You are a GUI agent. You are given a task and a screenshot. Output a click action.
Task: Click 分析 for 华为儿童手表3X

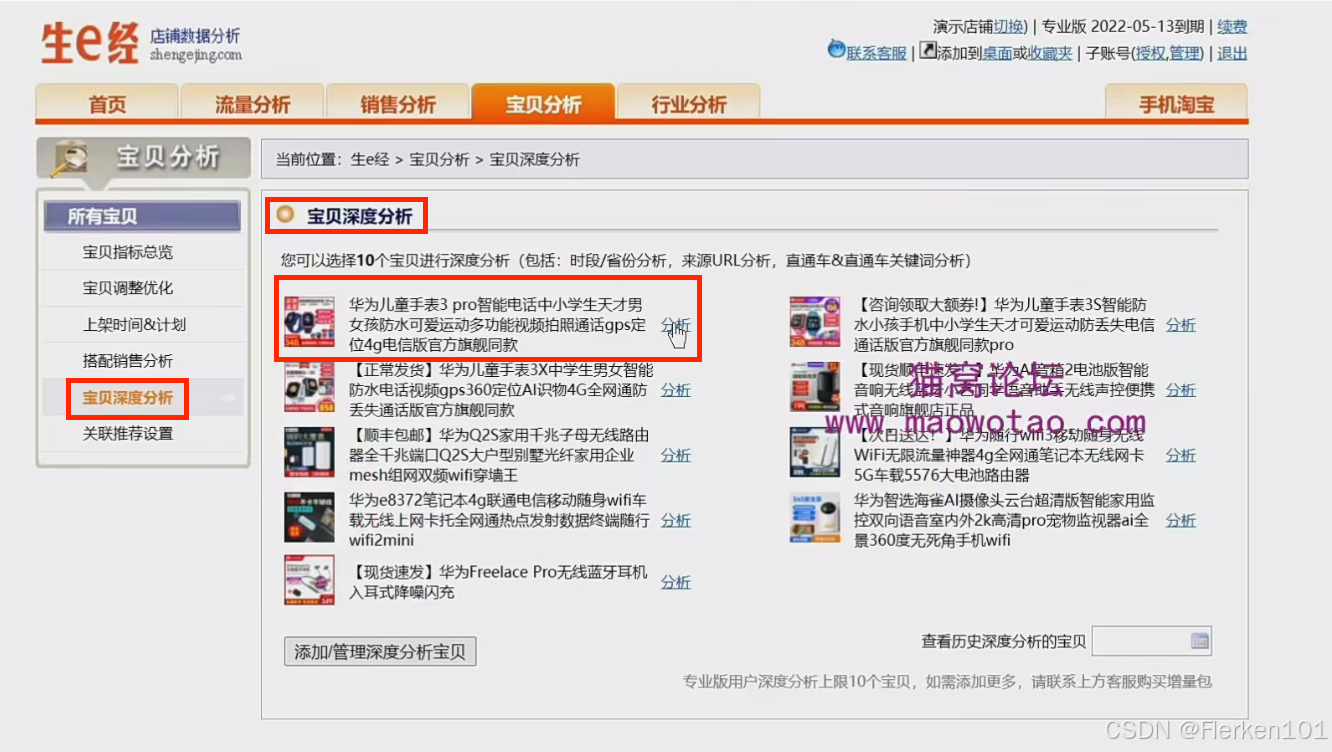coord(676,390)
